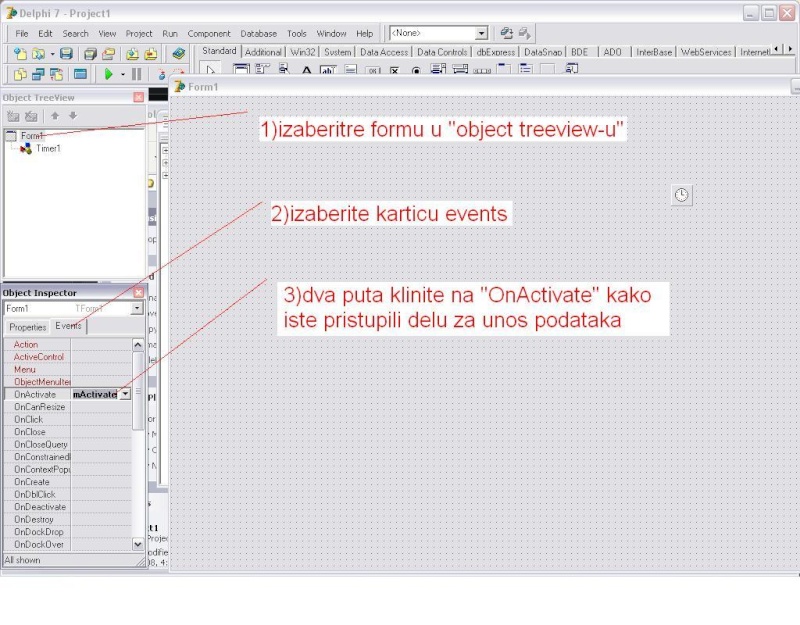Select the MainMenu component icon
The width and height of the screenshot is (800, 625).
[262, 69]
